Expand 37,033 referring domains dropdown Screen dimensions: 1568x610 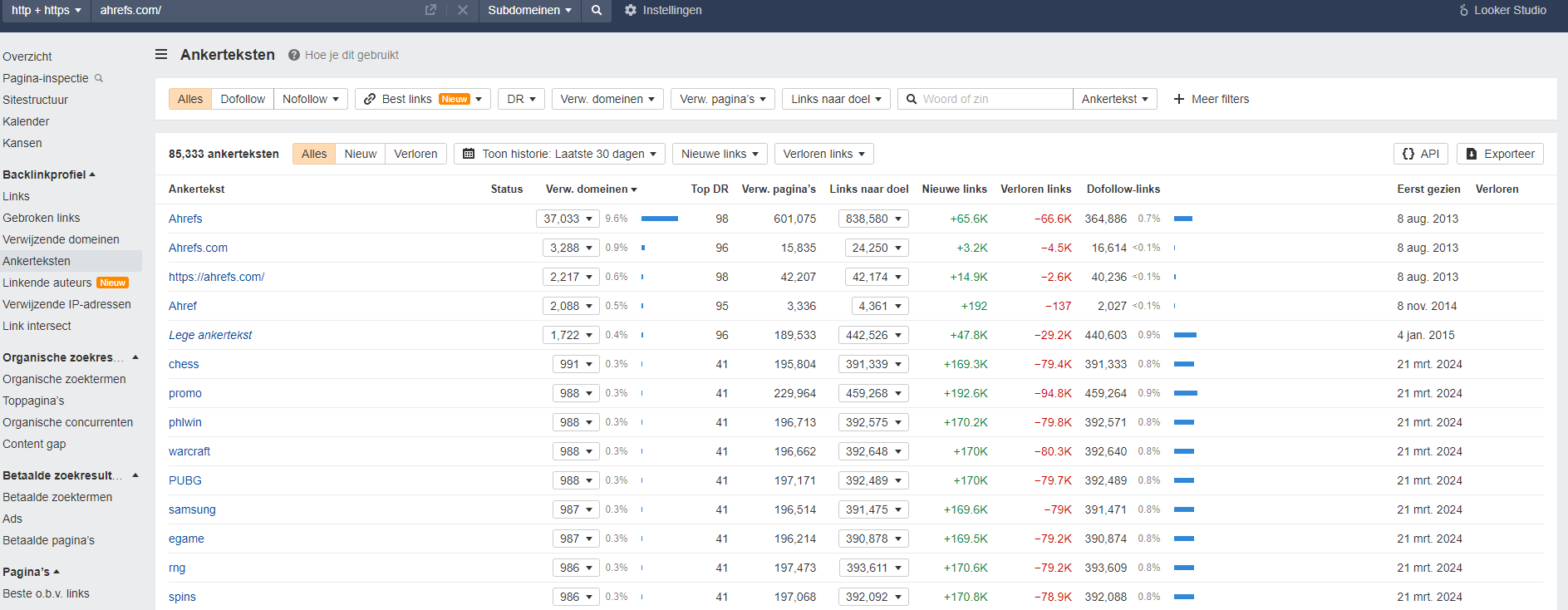[x=568, y=219]
